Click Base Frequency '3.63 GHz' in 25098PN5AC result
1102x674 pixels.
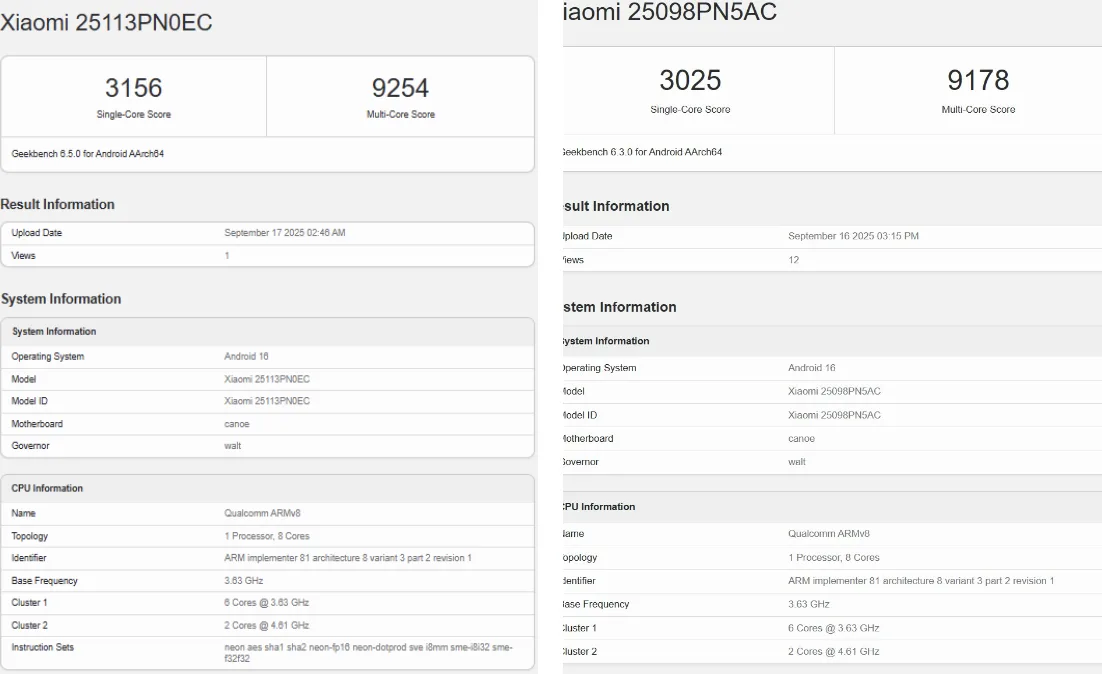click(809, 604)
